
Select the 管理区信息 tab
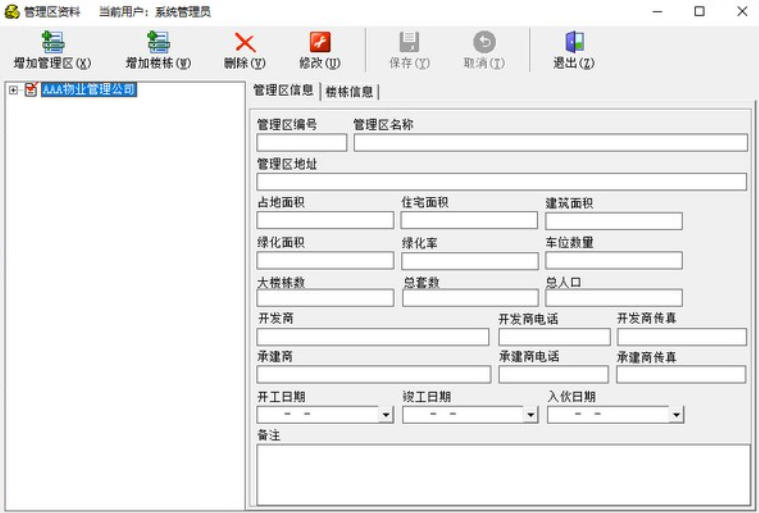[284, 91]
